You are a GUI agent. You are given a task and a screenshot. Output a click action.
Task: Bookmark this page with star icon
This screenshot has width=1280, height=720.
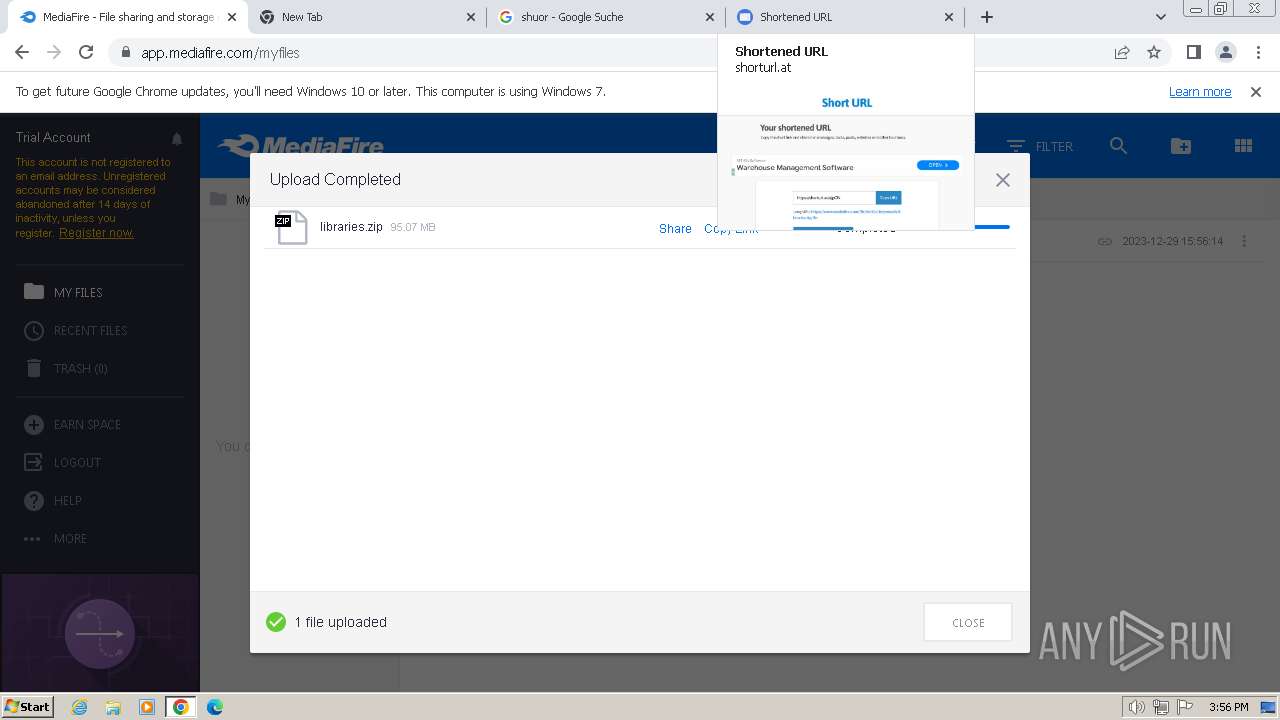(x=1154, y=52)
